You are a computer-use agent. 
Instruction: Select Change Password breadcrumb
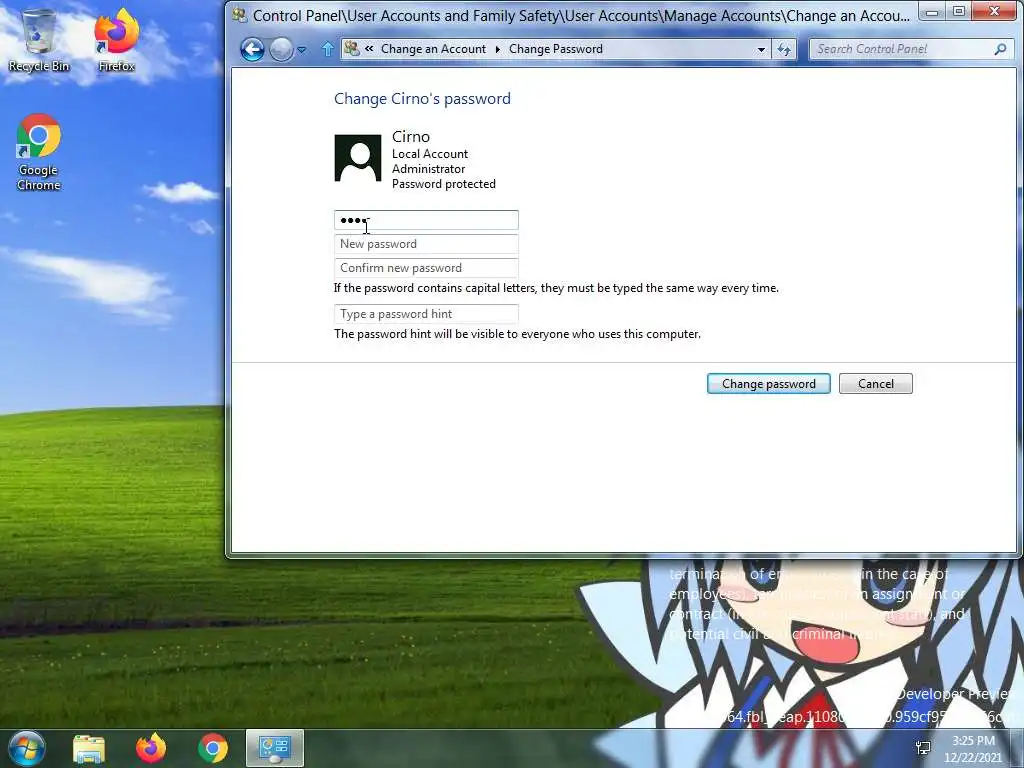[556, 49]
